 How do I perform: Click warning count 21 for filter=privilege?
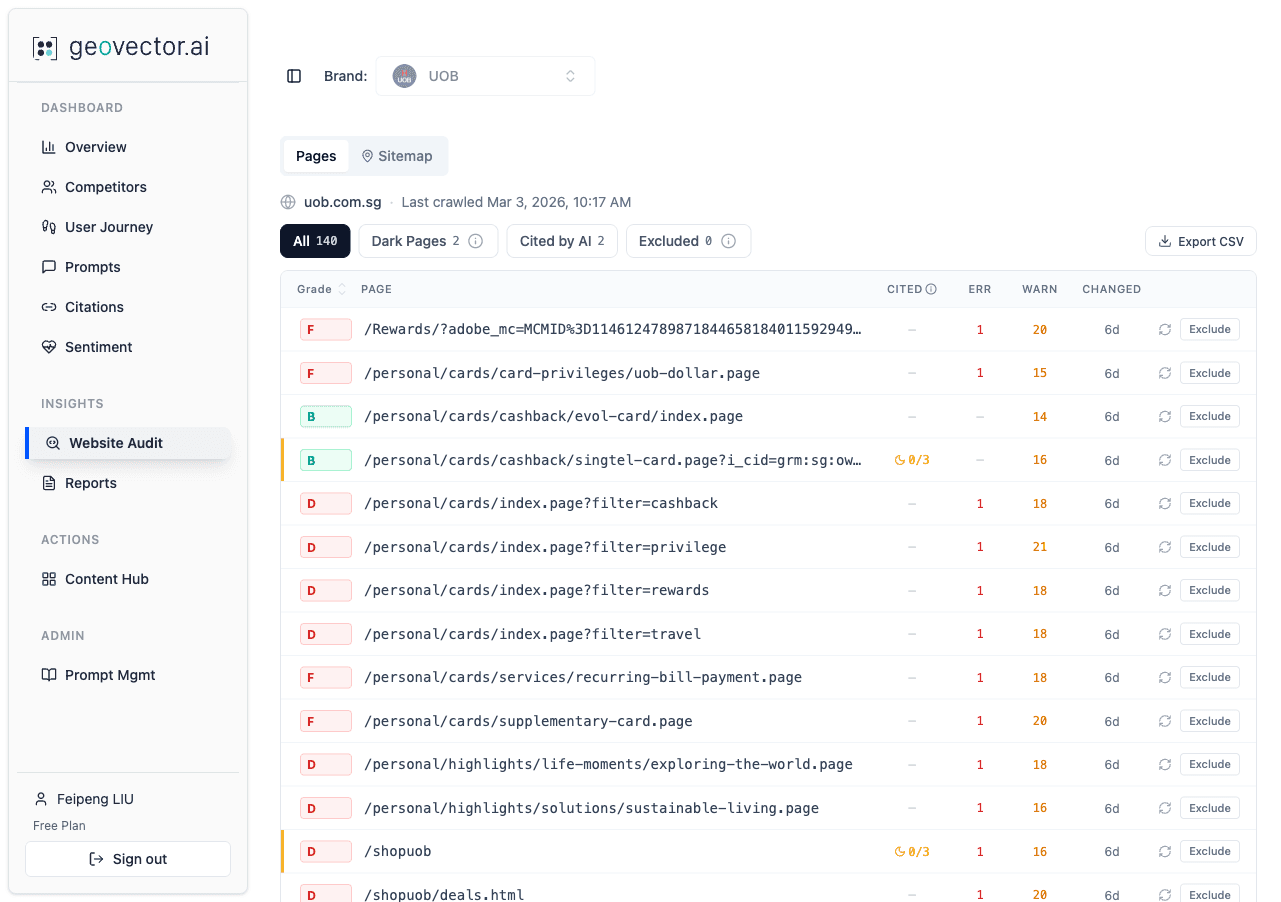[1040, 547]
